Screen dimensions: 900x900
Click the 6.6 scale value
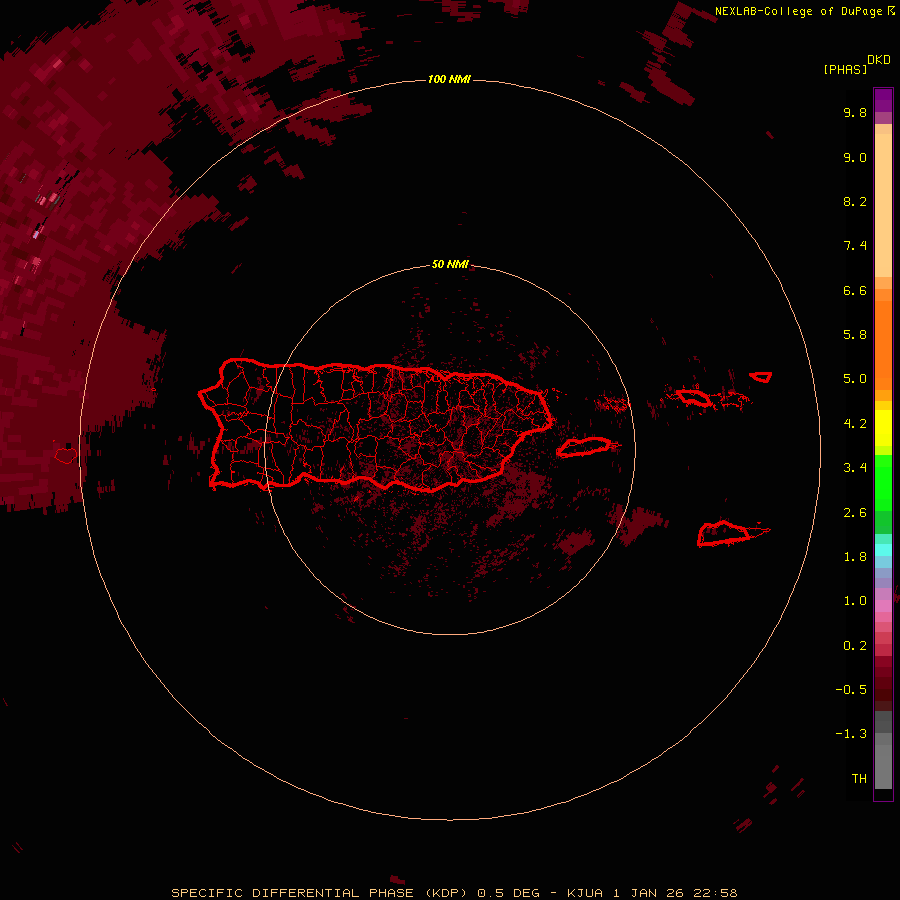[x=855, y=290]
